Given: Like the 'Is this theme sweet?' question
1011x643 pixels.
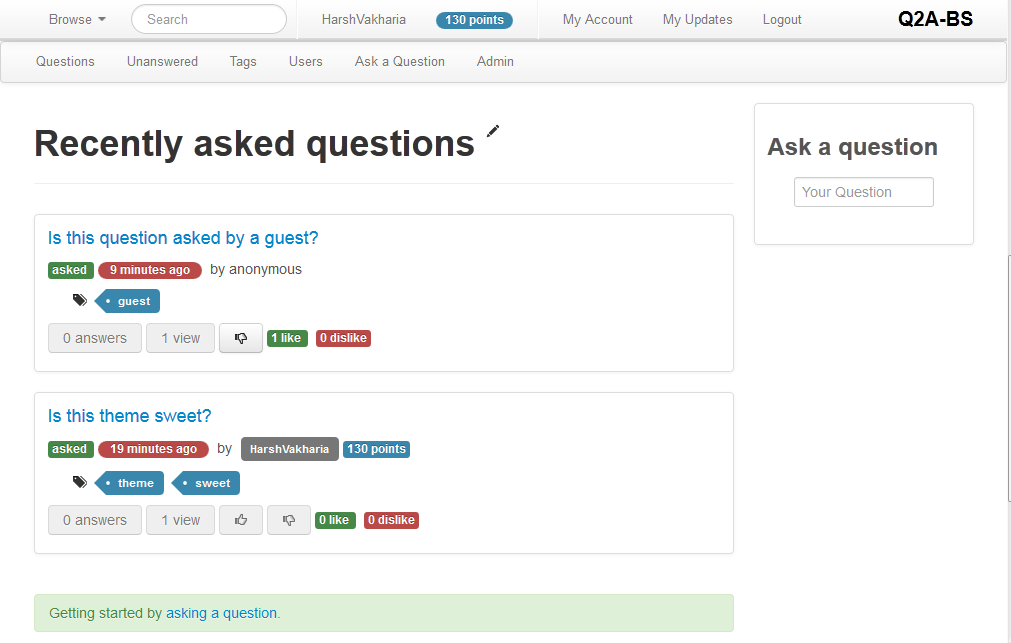Looking at the screenshot, I should click(241, 520).
